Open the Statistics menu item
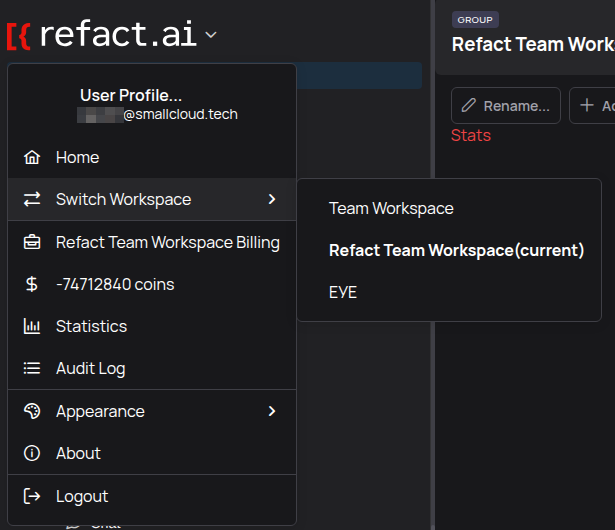 click(152, 326)
